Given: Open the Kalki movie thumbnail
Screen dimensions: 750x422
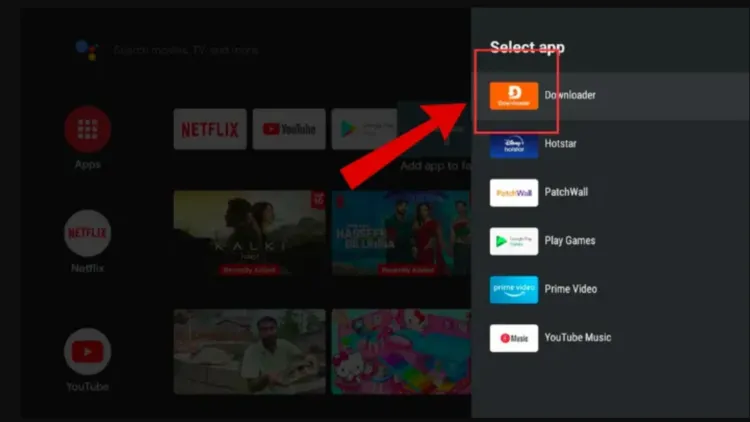Looking at the screenshot, I should (x=250, y=233).
